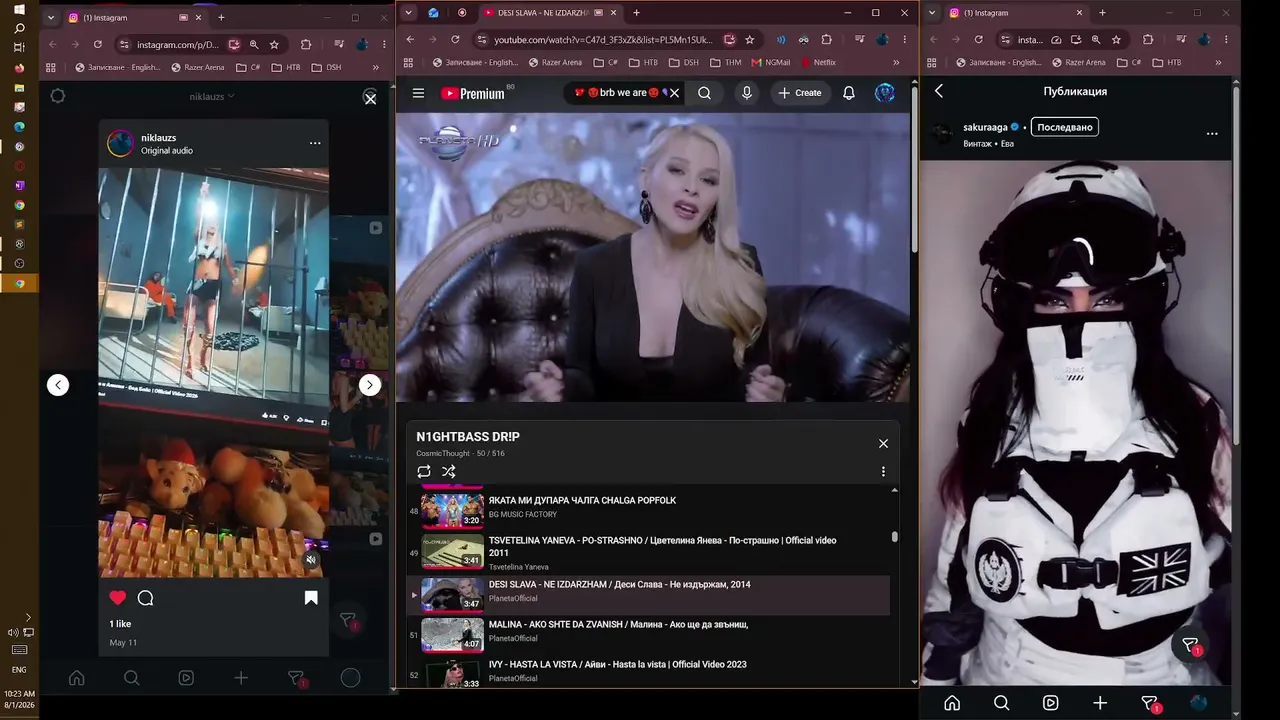
Task: Open the niklauzs profile name link
Action: coord(159,137)
